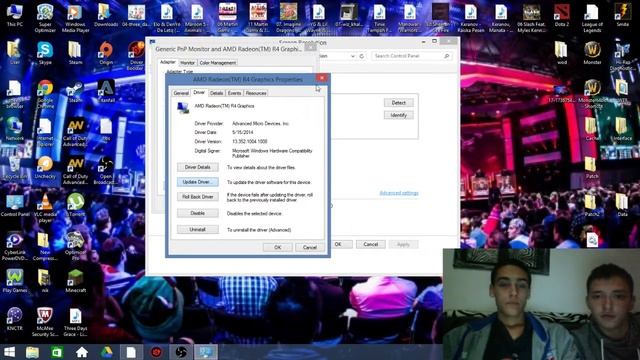Click Cancel in the graphics properties dialog
Viewport: 640px width, 360px height.
coord(309,247)
